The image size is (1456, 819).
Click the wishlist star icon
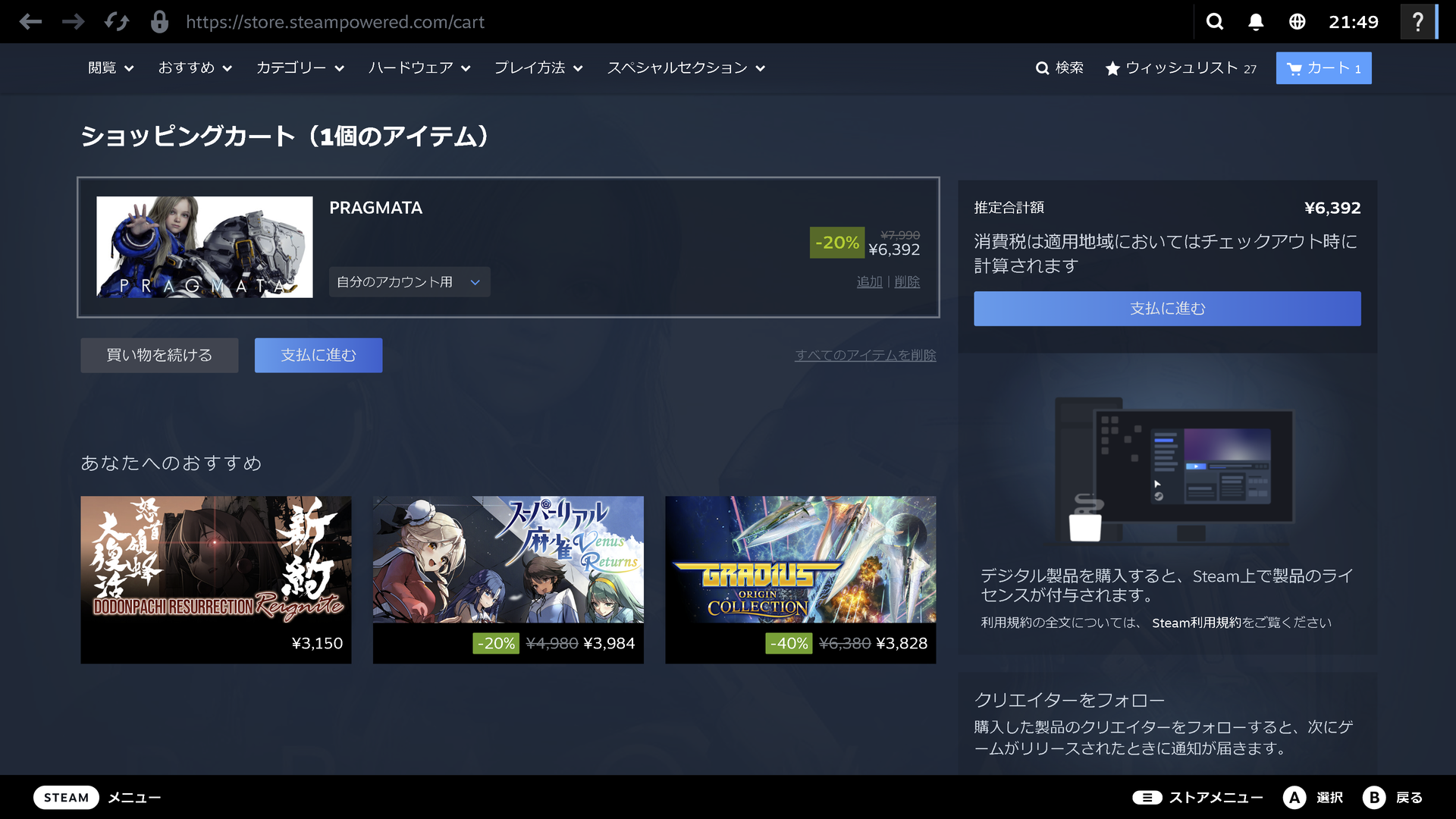pos(1112,68)
